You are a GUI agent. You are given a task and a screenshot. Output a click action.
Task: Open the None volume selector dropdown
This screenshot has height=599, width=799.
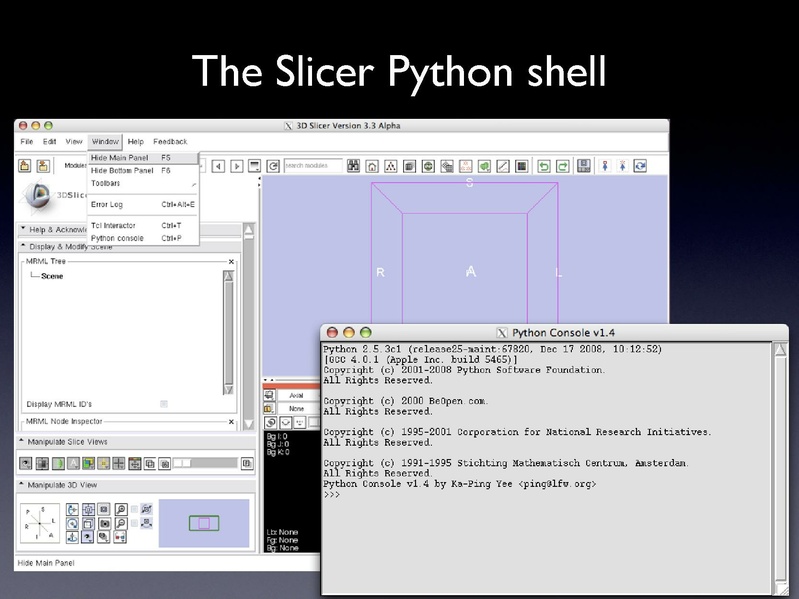point(297,409)
